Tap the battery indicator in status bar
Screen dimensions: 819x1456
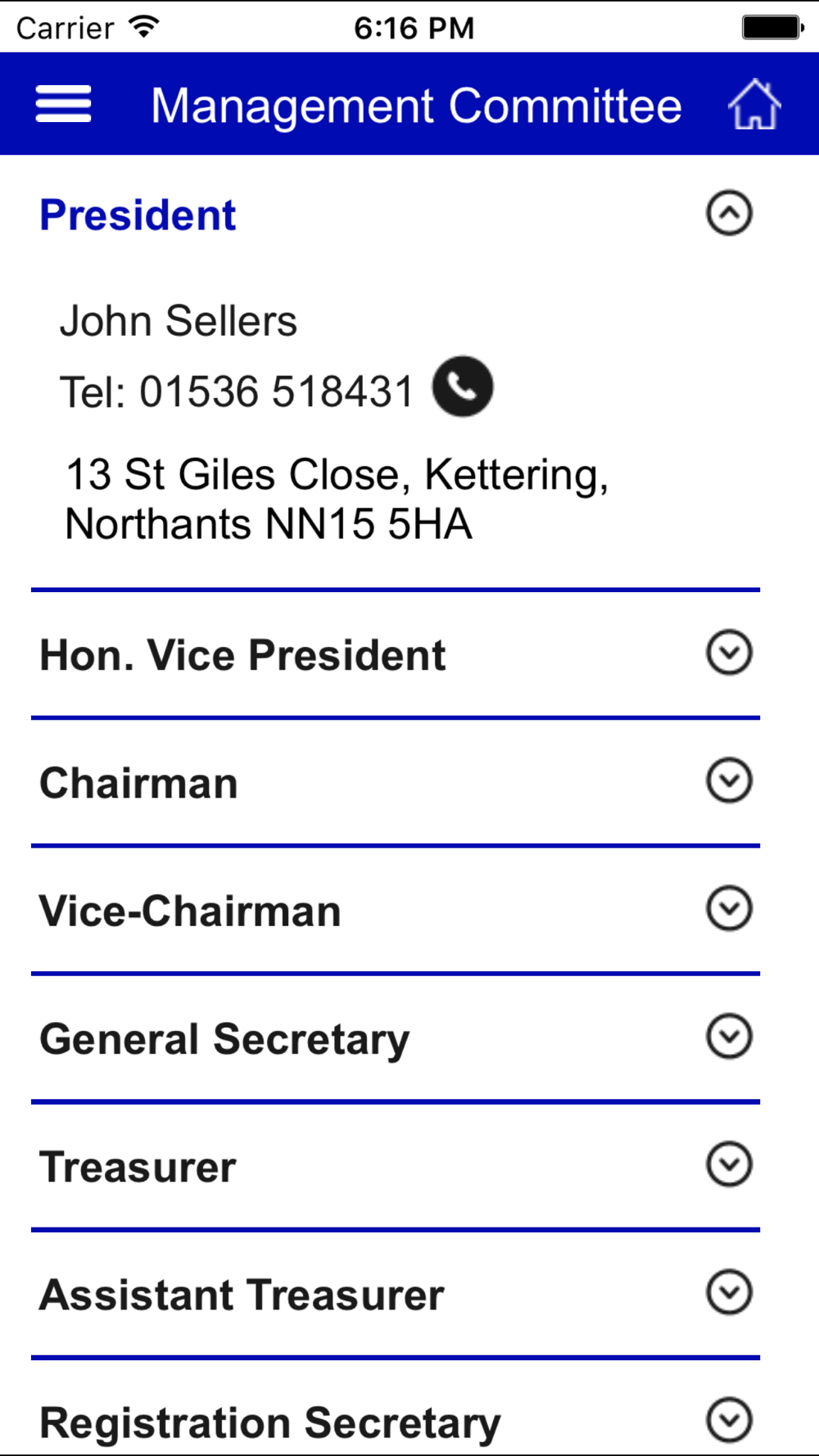pyautogui.click(x=772, y=27)
